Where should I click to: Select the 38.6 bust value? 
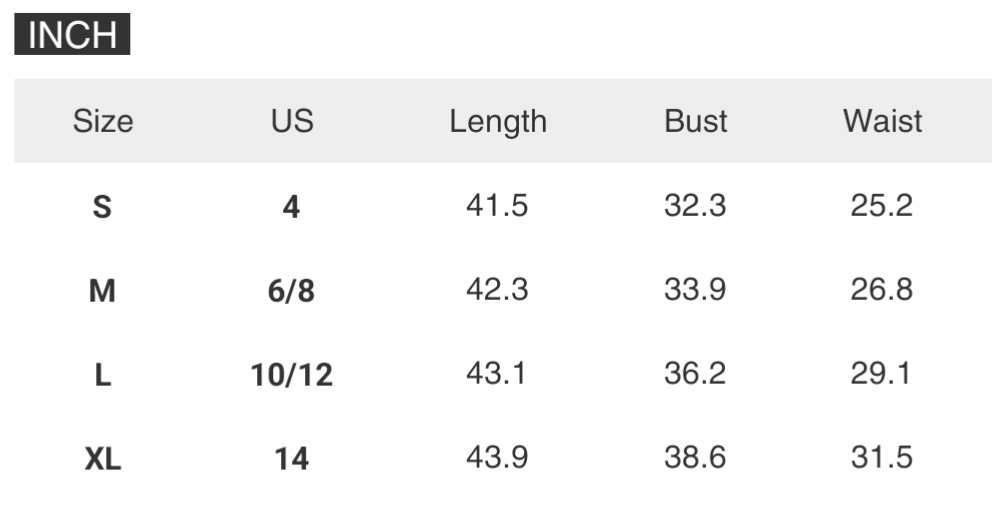(695, 458)
